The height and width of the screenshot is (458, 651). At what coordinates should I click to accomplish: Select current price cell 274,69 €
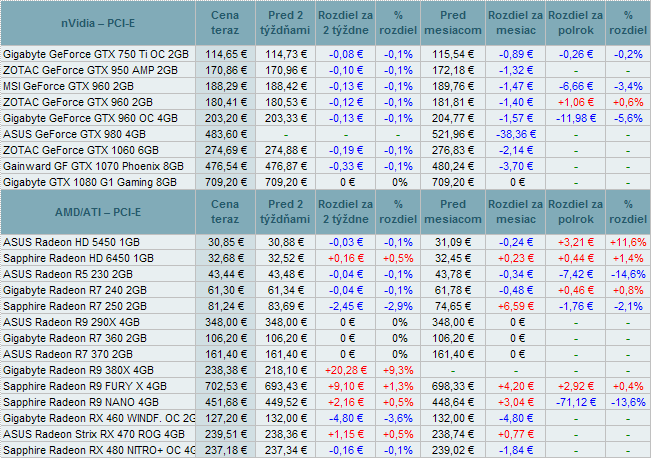(x=225, y=150)
